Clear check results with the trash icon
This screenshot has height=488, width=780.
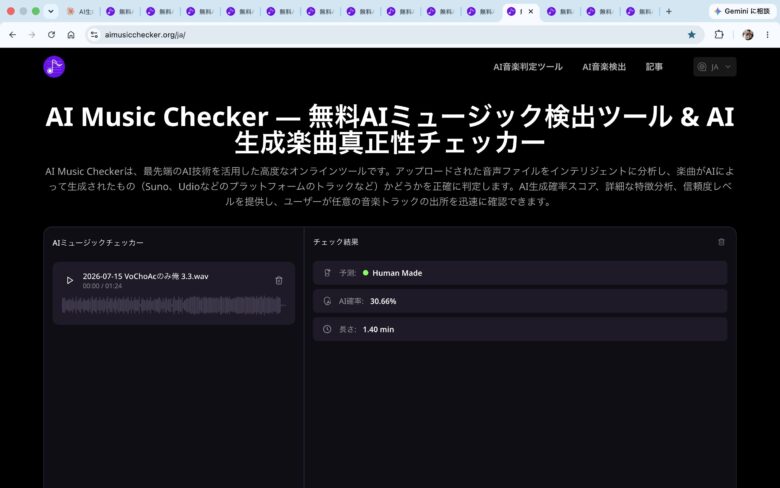point(721,242)
